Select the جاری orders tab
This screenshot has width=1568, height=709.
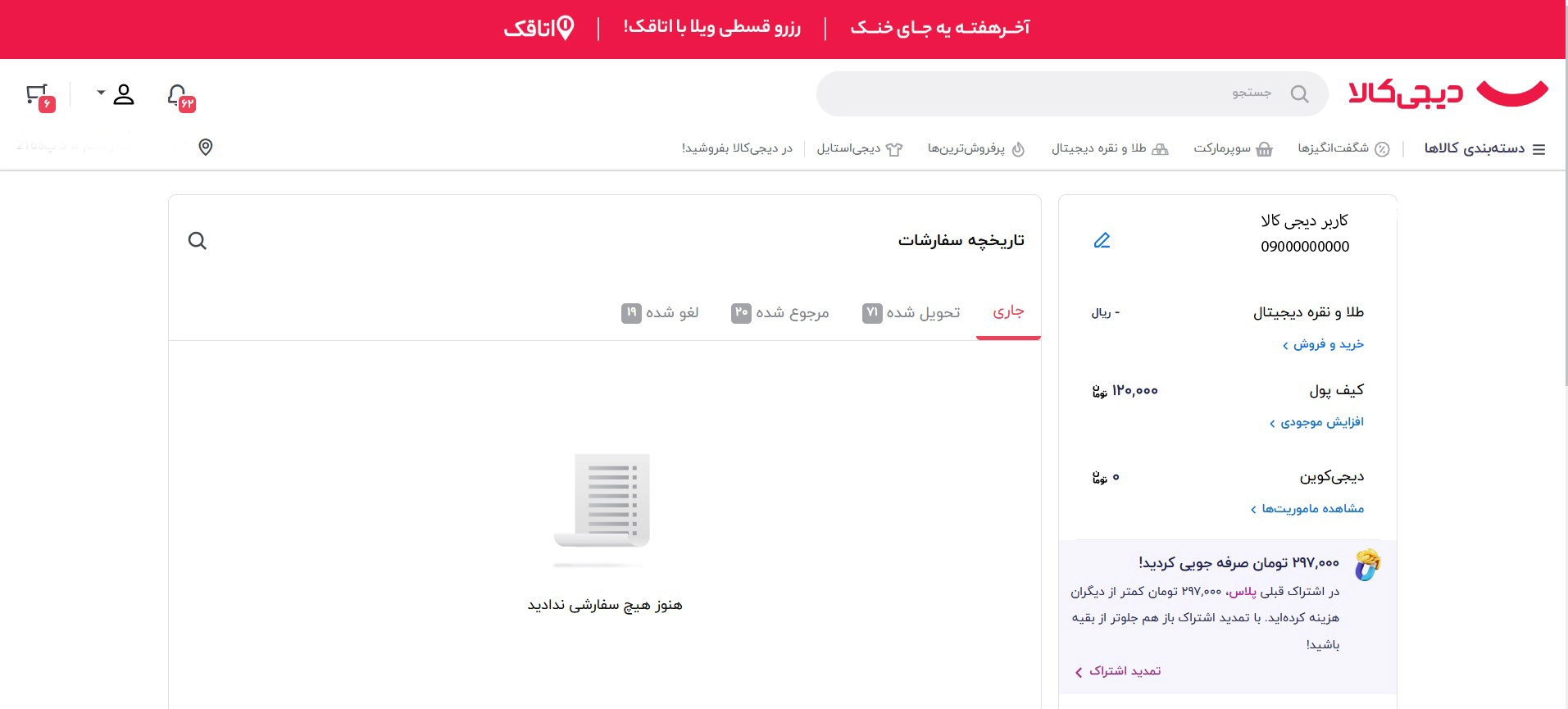(x=1008, y=311)
